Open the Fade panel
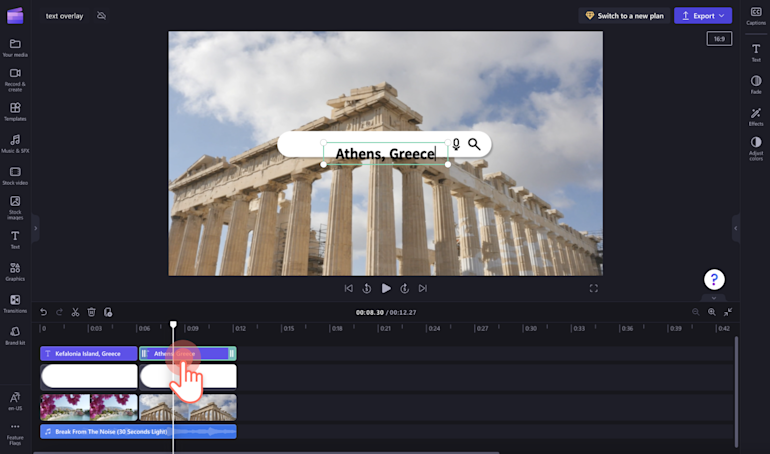Screen dimensions: 770x454 pyautogui.click(x=756, y=84)
